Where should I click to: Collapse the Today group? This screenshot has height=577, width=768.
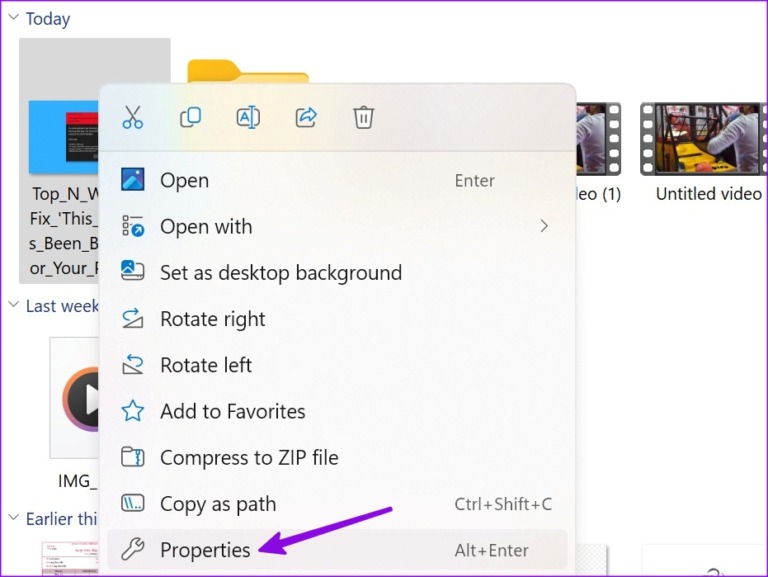13,19
